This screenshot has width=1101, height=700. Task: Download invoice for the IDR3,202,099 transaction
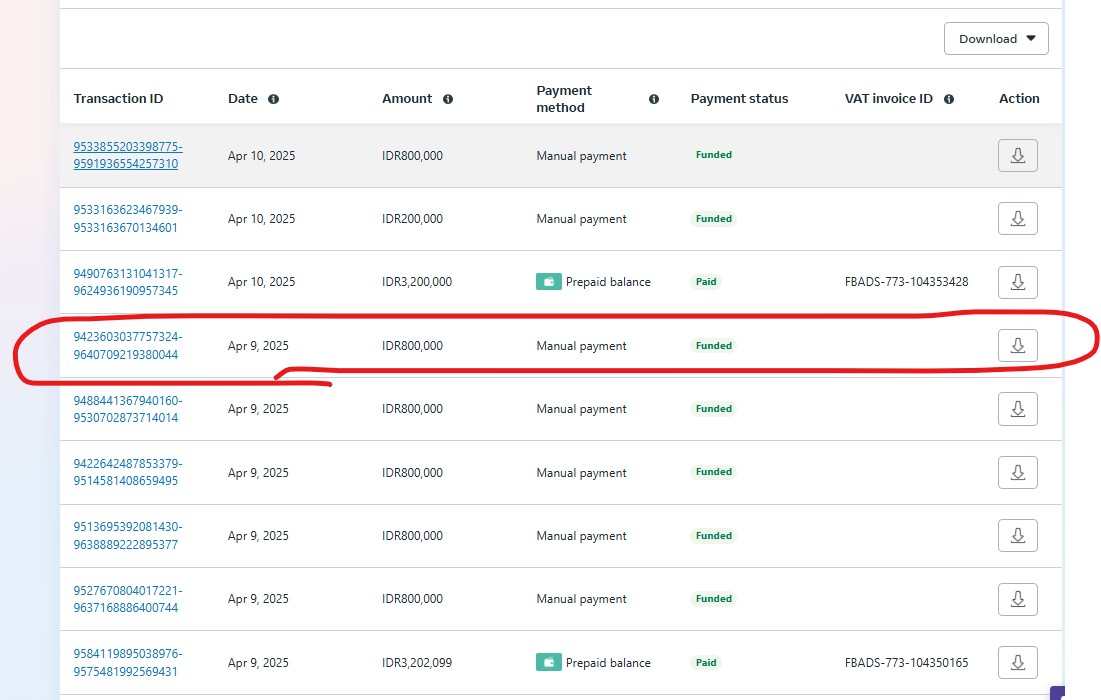click(x=1017, y=662)
